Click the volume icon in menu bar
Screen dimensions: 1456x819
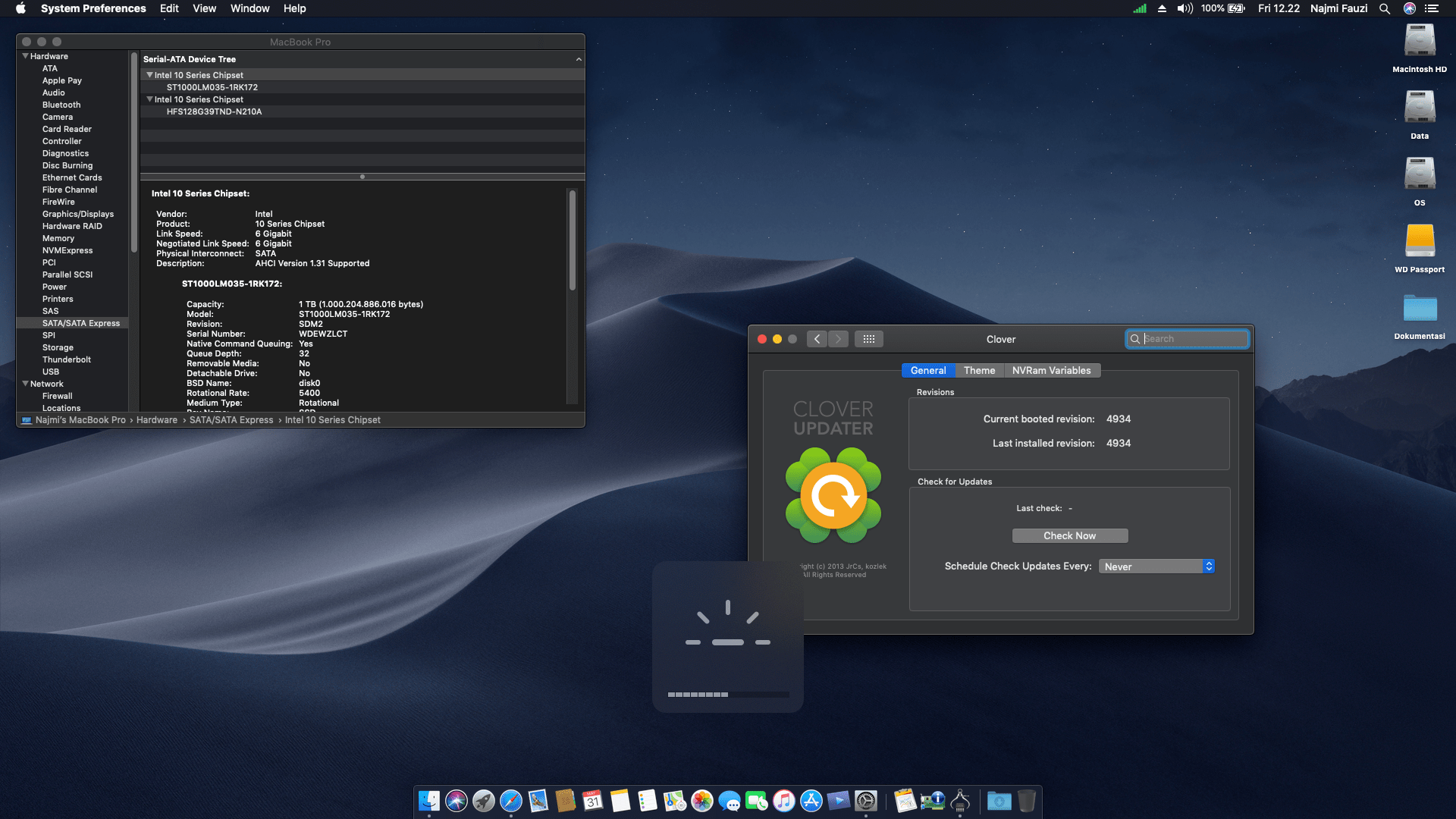tap(1185, 8)
